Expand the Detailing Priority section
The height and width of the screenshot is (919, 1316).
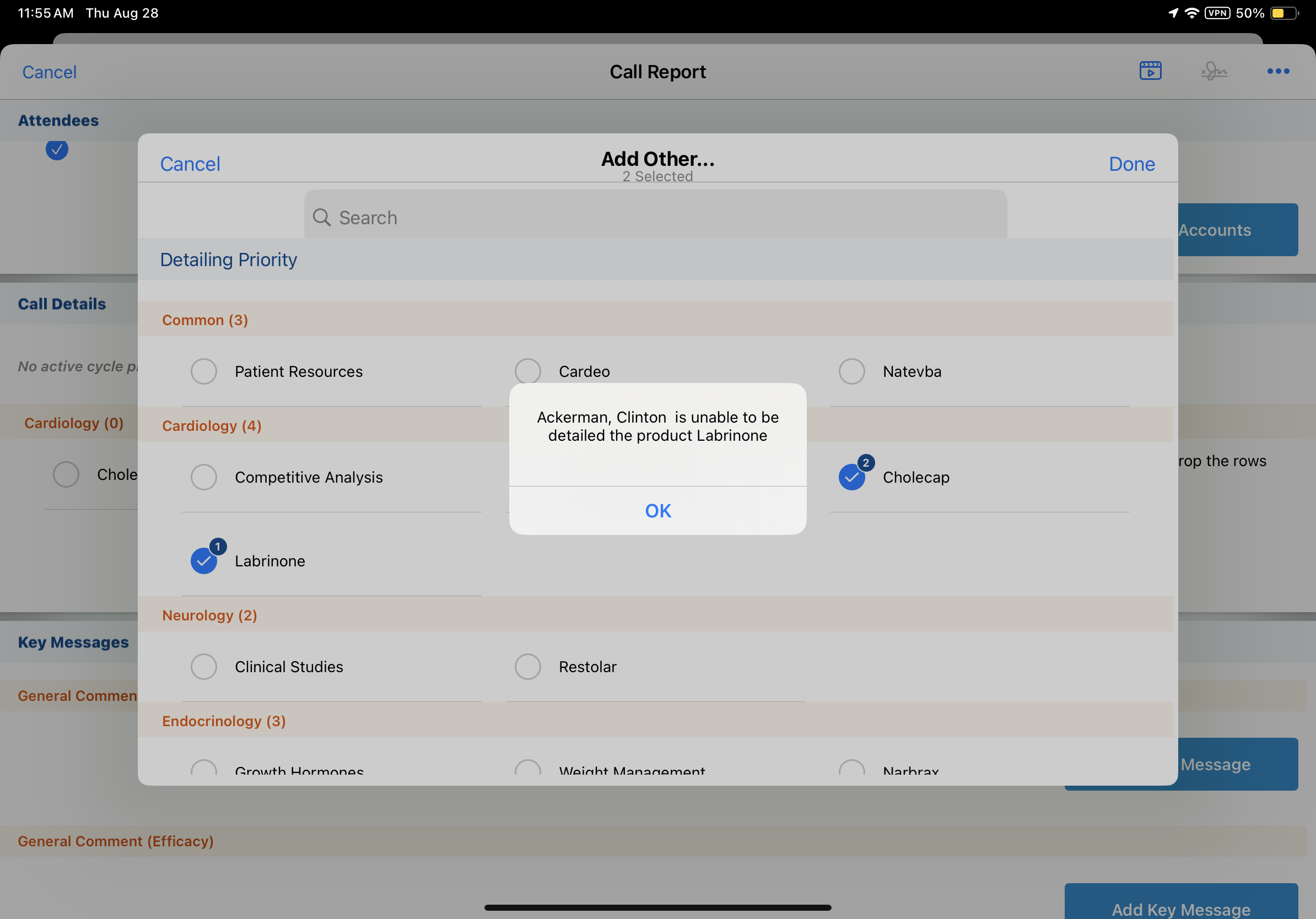228,260
